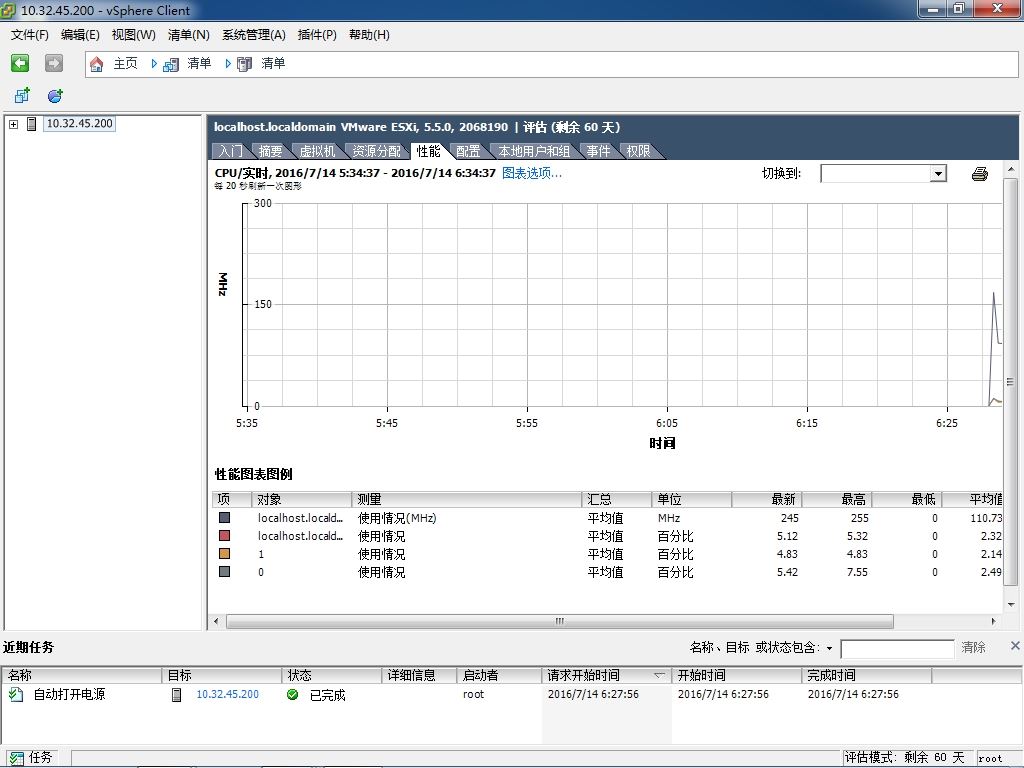Screen dimensions: 1024x768
Task: Open the 插件(P) menu
Action: pos(317,35)
